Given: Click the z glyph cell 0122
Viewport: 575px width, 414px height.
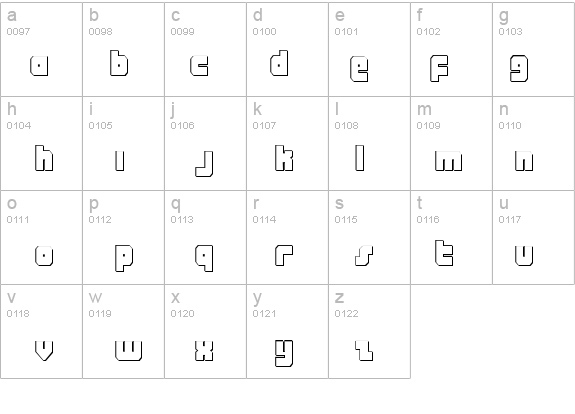Looking at the screenshot, I should tap(370, 331).
